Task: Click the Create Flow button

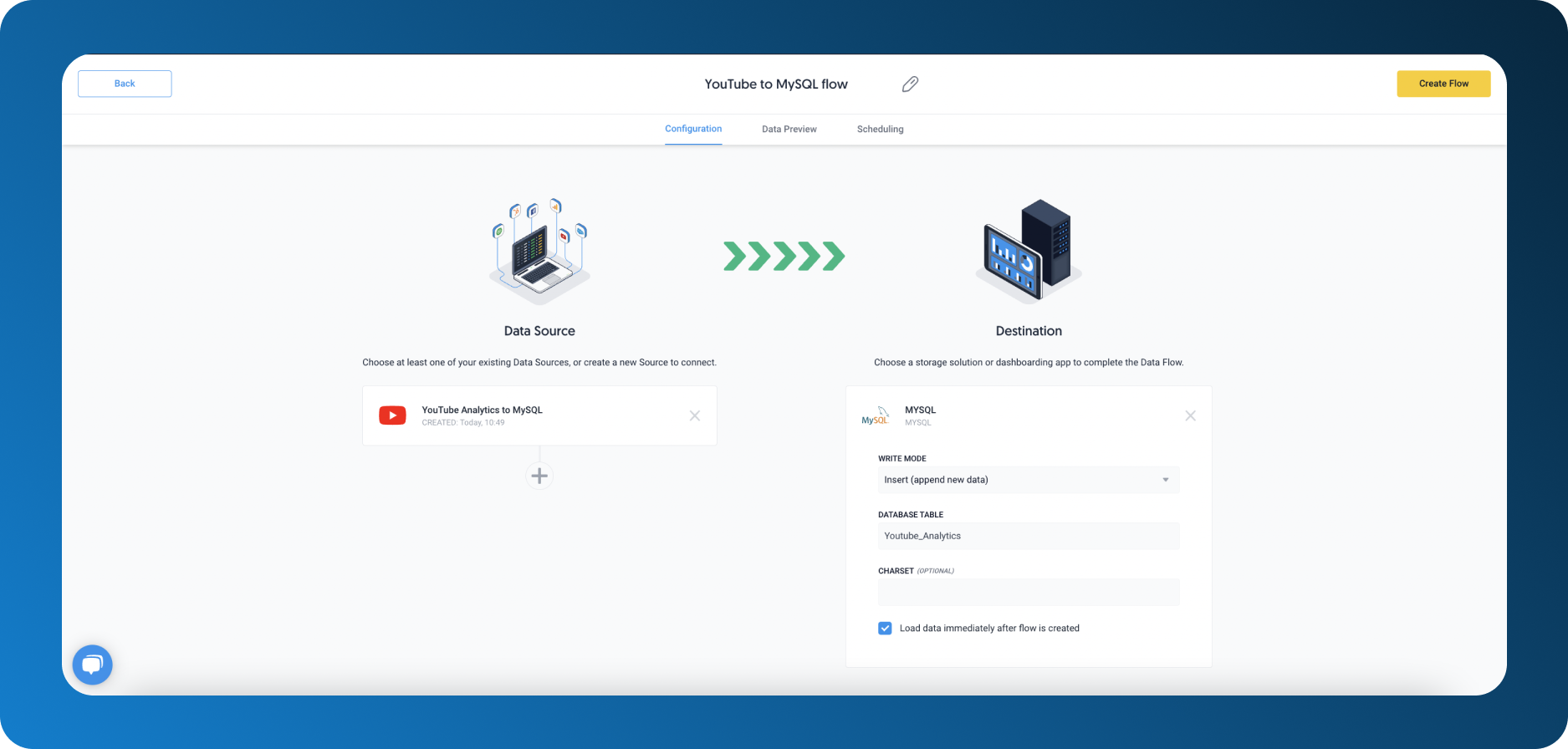Action: point(1443,84)
